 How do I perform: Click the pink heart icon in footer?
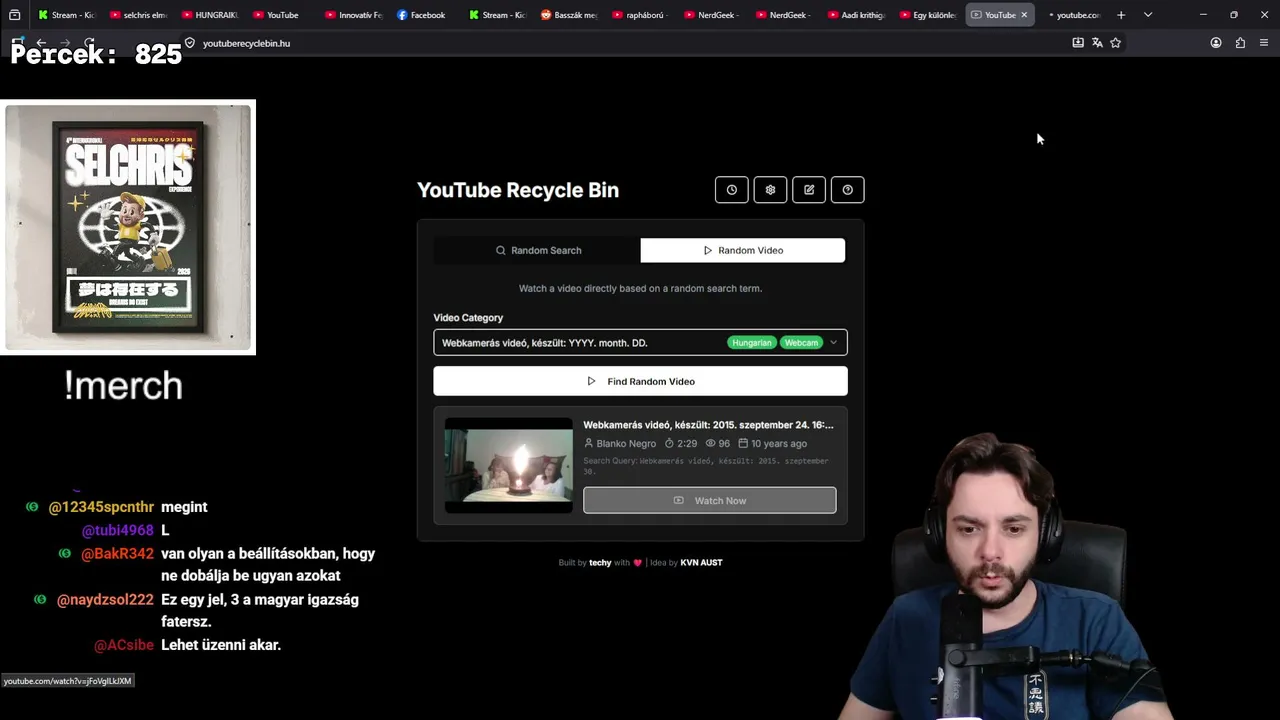click(638, 563)
